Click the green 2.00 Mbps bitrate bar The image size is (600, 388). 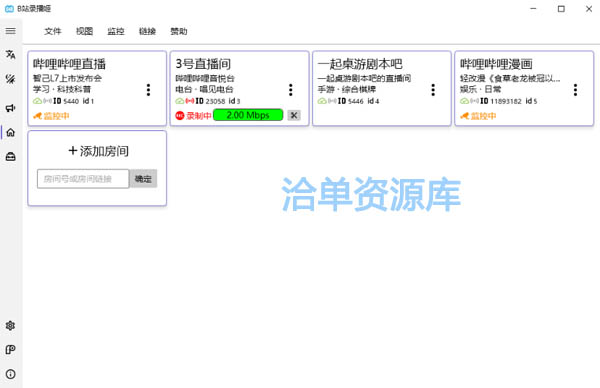point(248,115)
